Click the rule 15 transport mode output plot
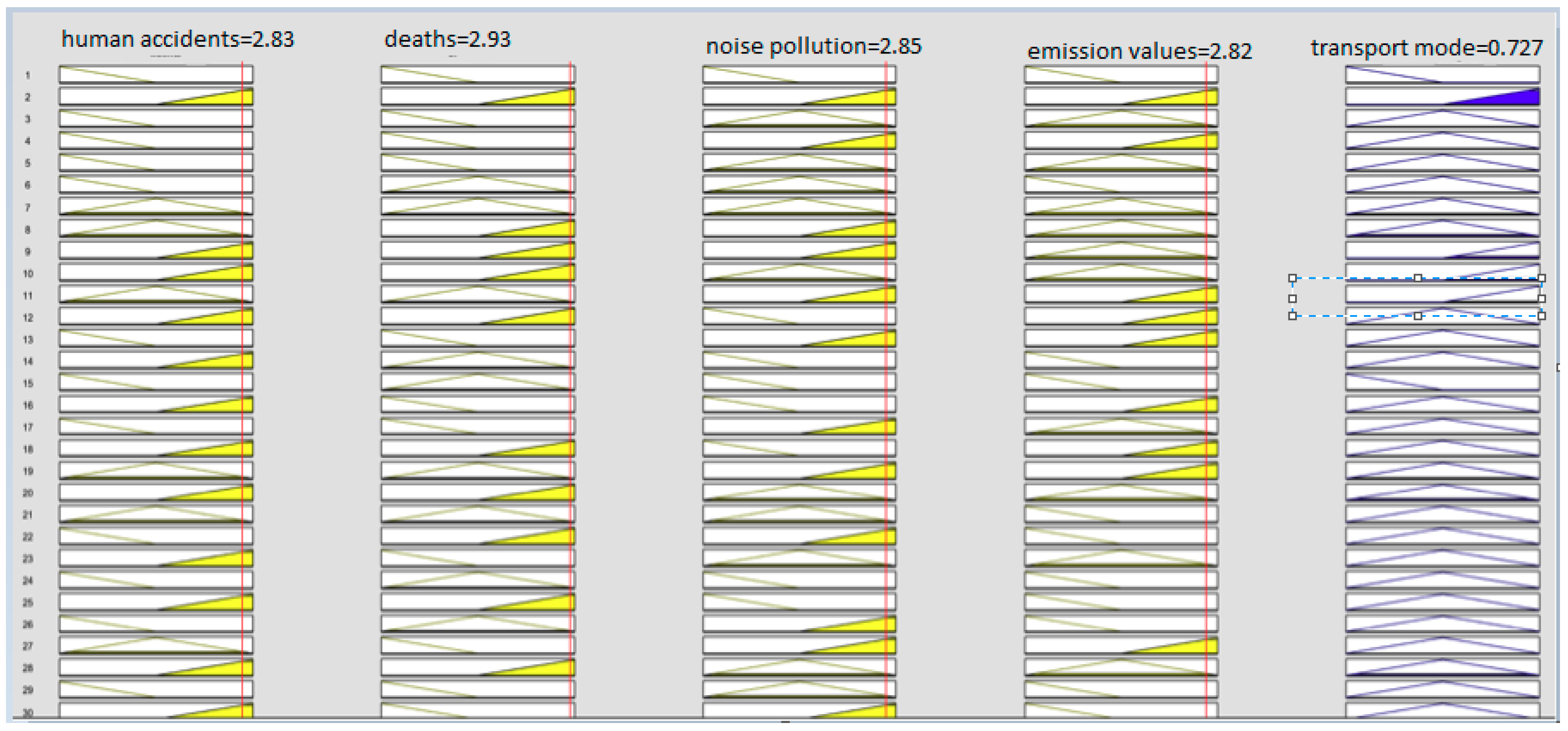The image size is (1568, 731). 1442,383
